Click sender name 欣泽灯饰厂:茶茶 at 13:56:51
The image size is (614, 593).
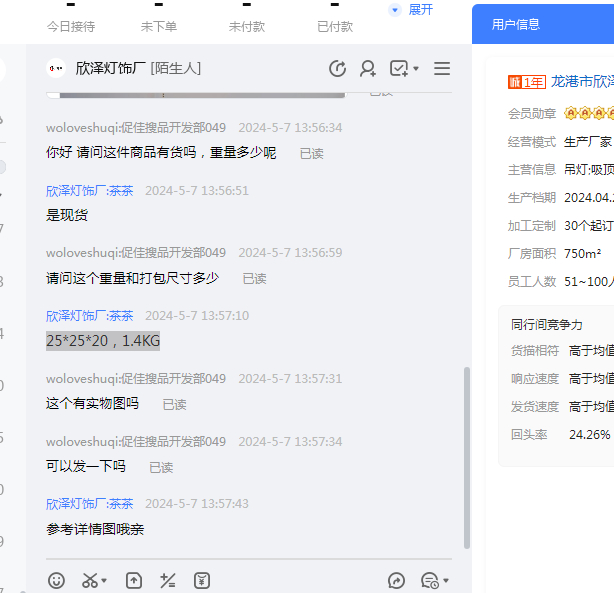(90, 190)
